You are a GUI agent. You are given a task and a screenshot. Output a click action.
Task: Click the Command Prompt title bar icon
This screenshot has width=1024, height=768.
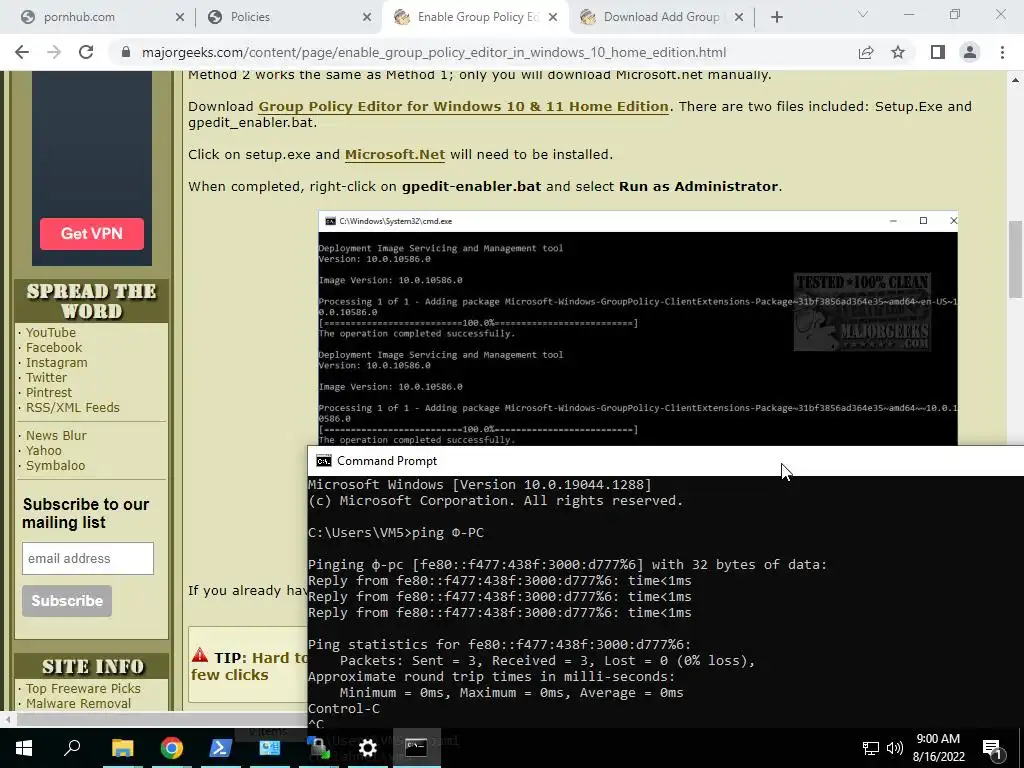coord(323,461)
